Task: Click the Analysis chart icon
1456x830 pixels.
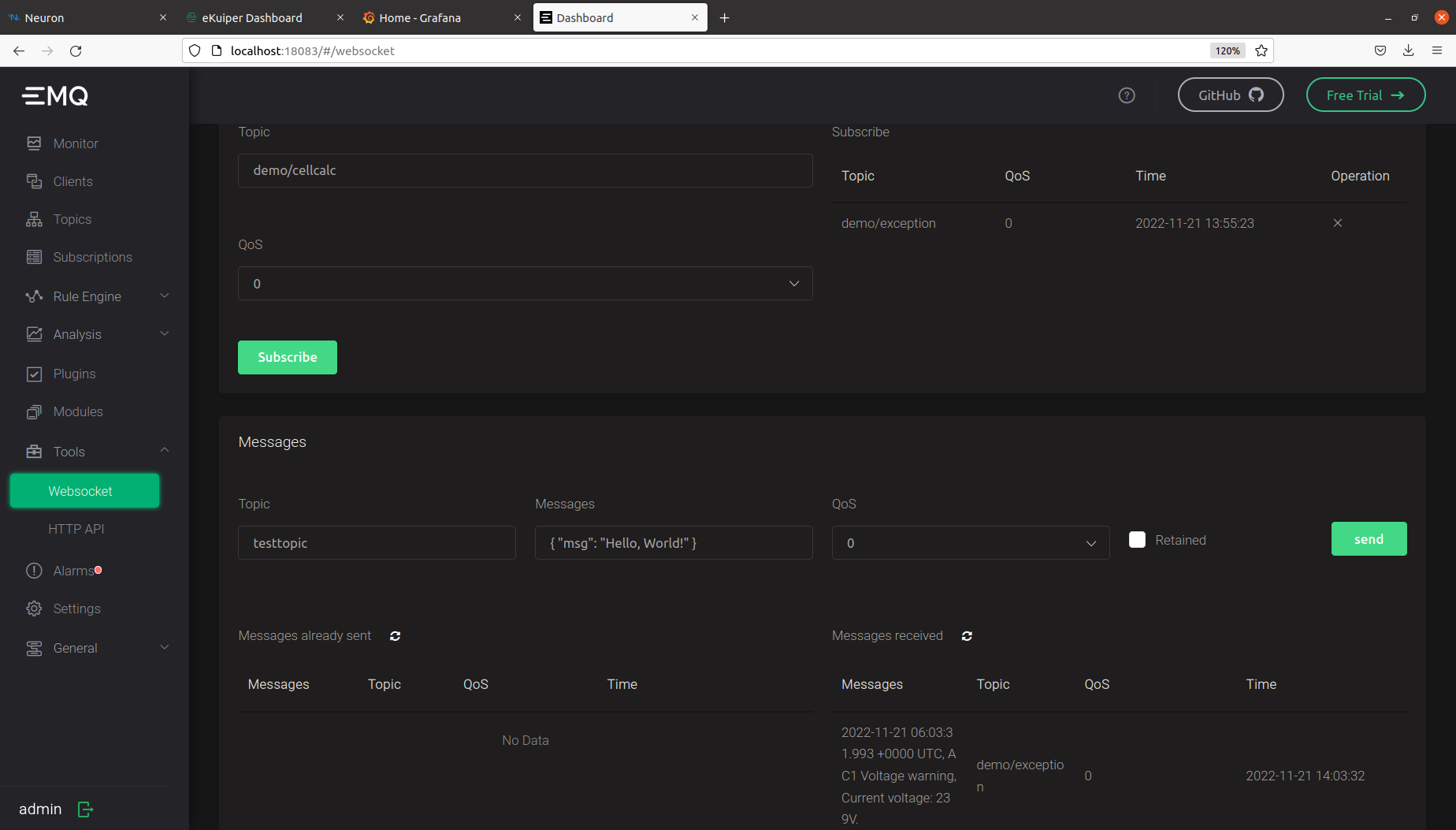Action: click(34, 334)
